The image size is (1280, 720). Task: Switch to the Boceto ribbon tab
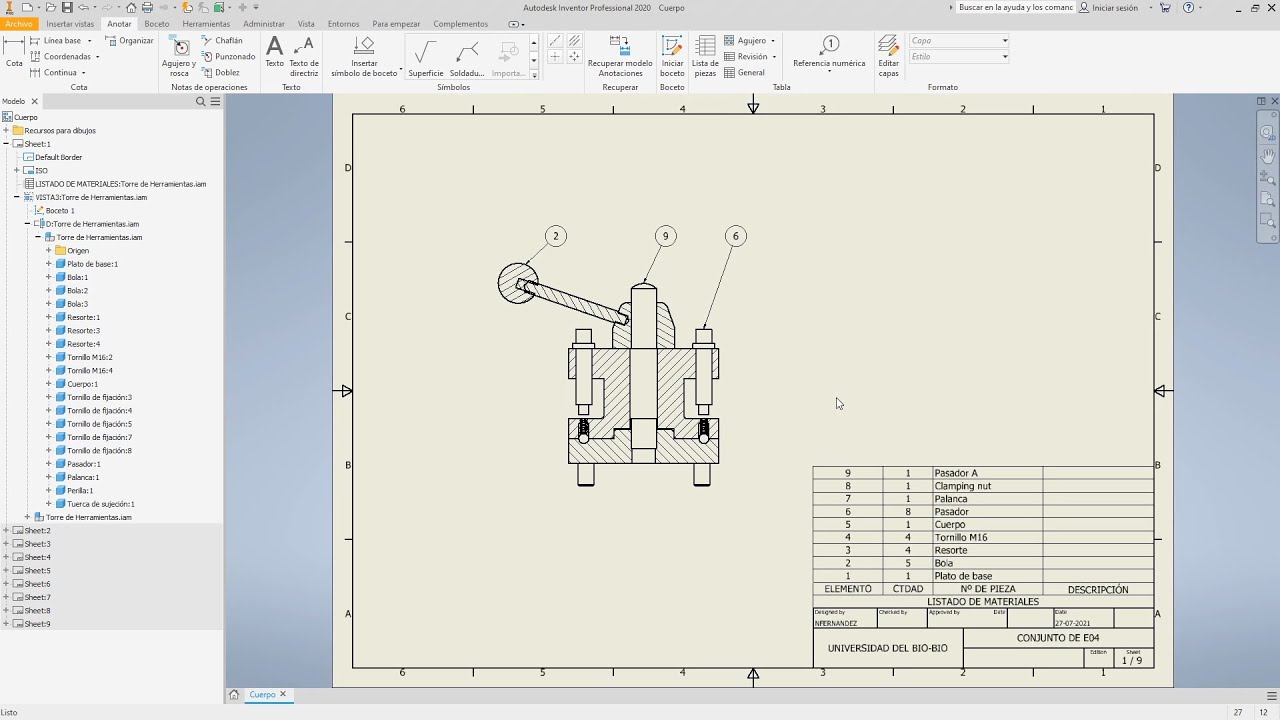click(157, 23)
